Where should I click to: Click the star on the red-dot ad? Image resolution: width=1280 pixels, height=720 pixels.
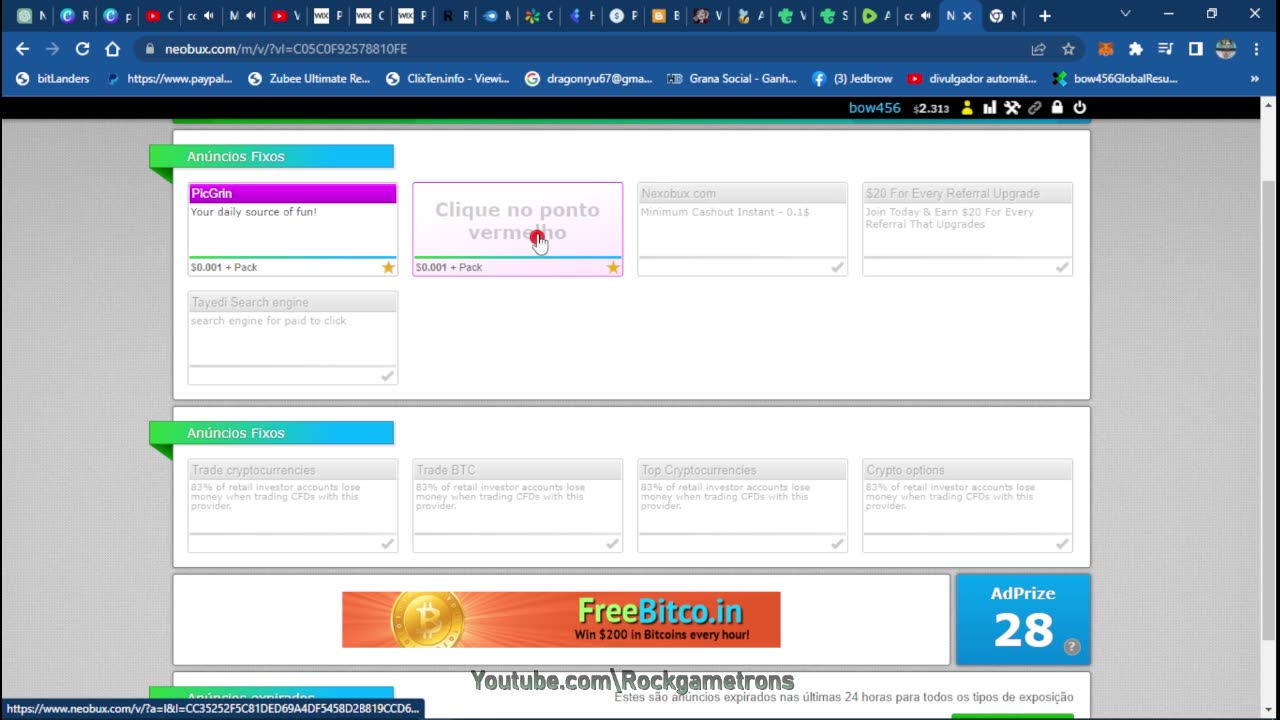613,267
